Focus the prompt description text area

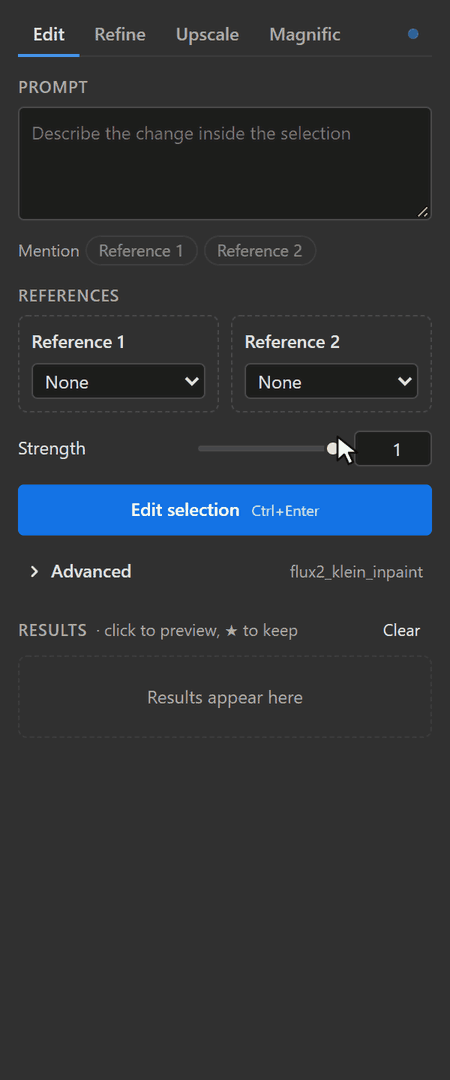click(x=225, y=163)
